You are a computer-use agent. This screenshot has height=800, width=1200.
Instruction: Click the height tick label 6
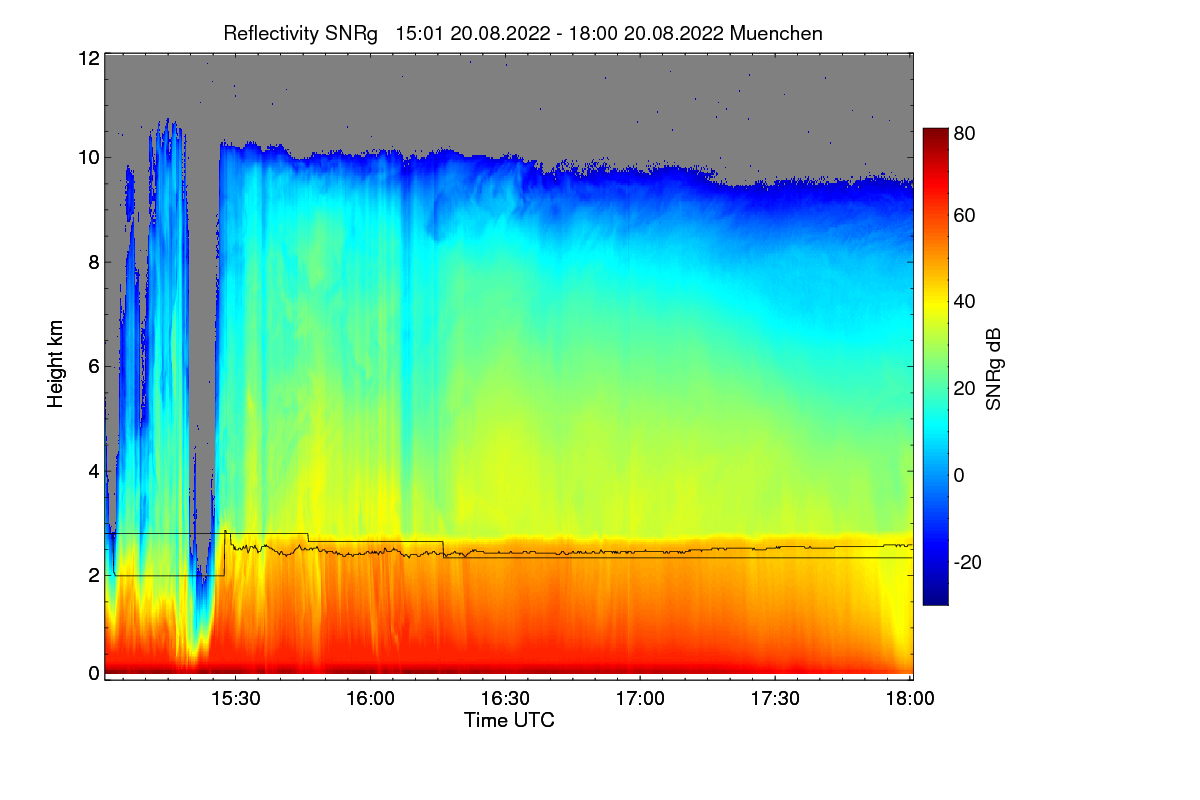(x=93, y=367)
